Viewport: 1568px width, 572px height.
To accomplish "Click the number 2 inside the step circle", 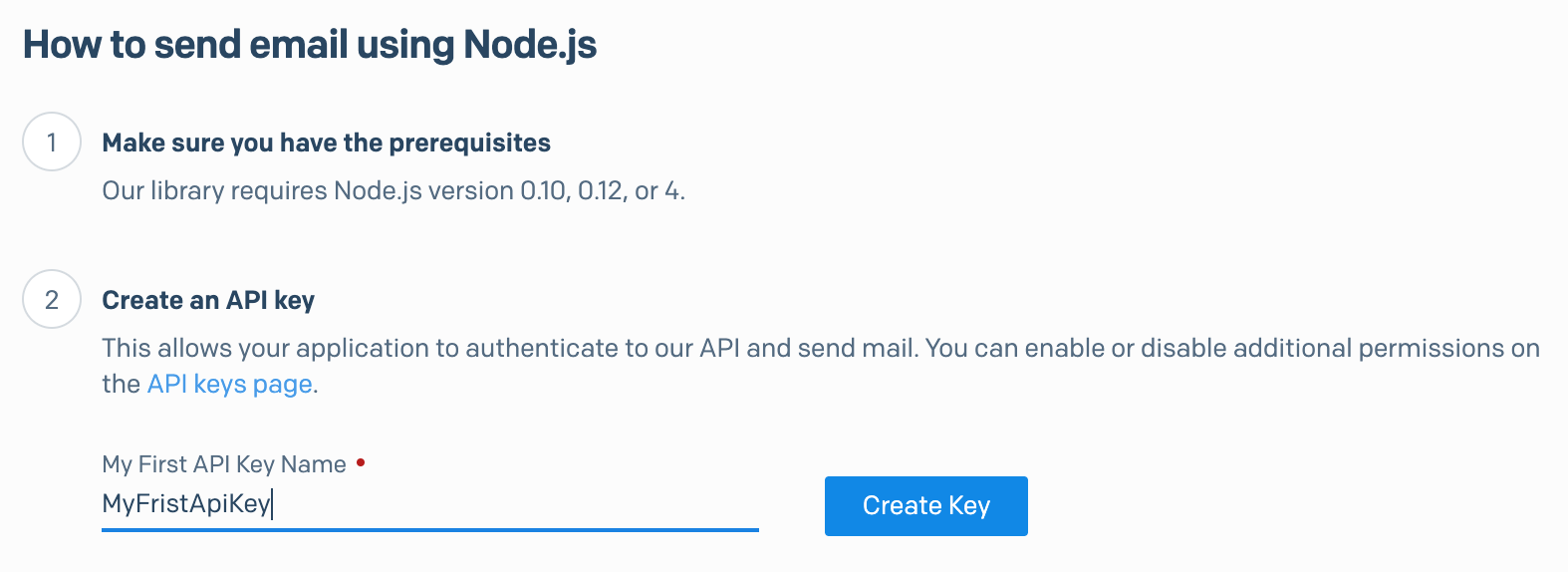I will tap(52, 300).
